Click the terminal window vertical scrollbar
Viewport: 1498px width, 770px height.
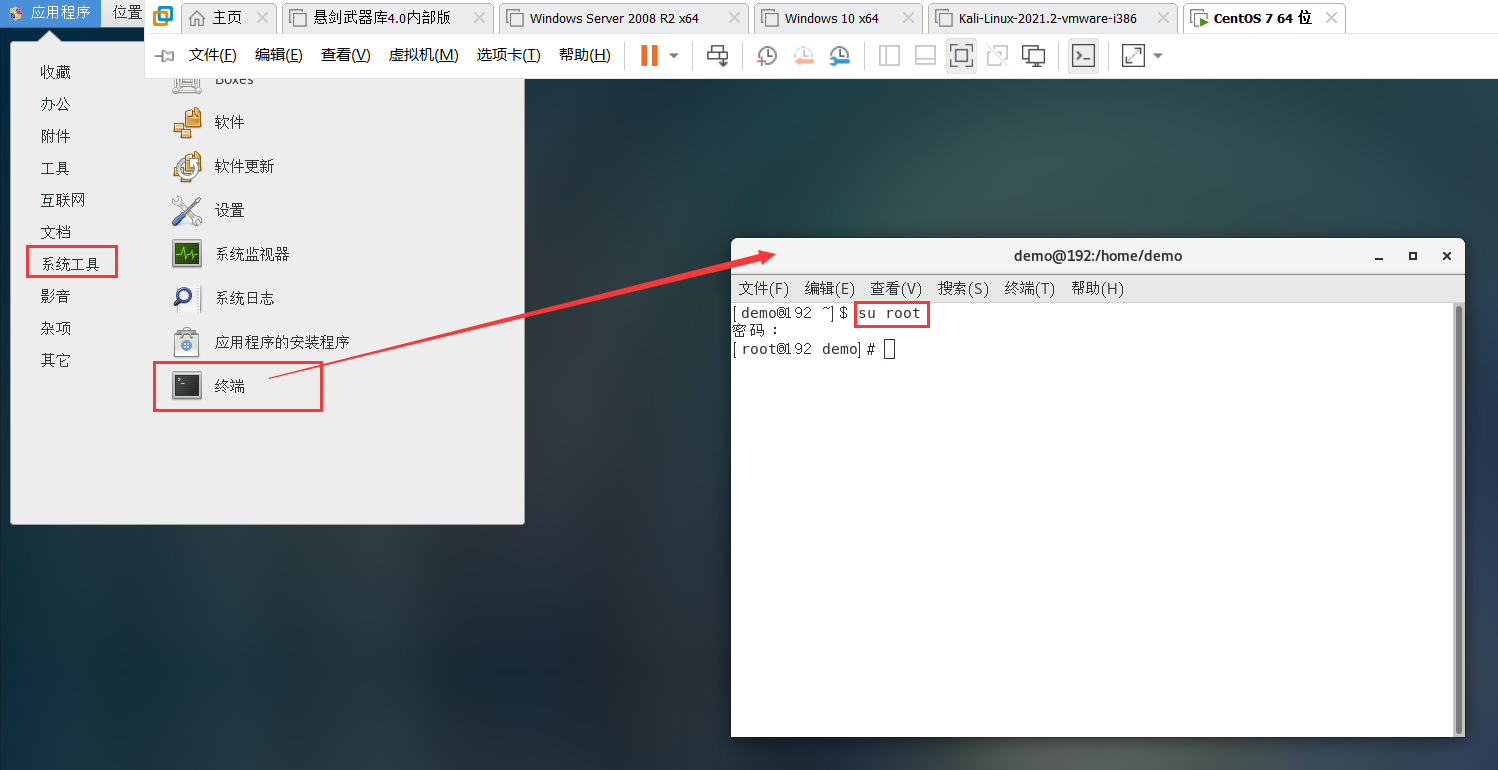pyautogui.click(x=1459, y=519)
